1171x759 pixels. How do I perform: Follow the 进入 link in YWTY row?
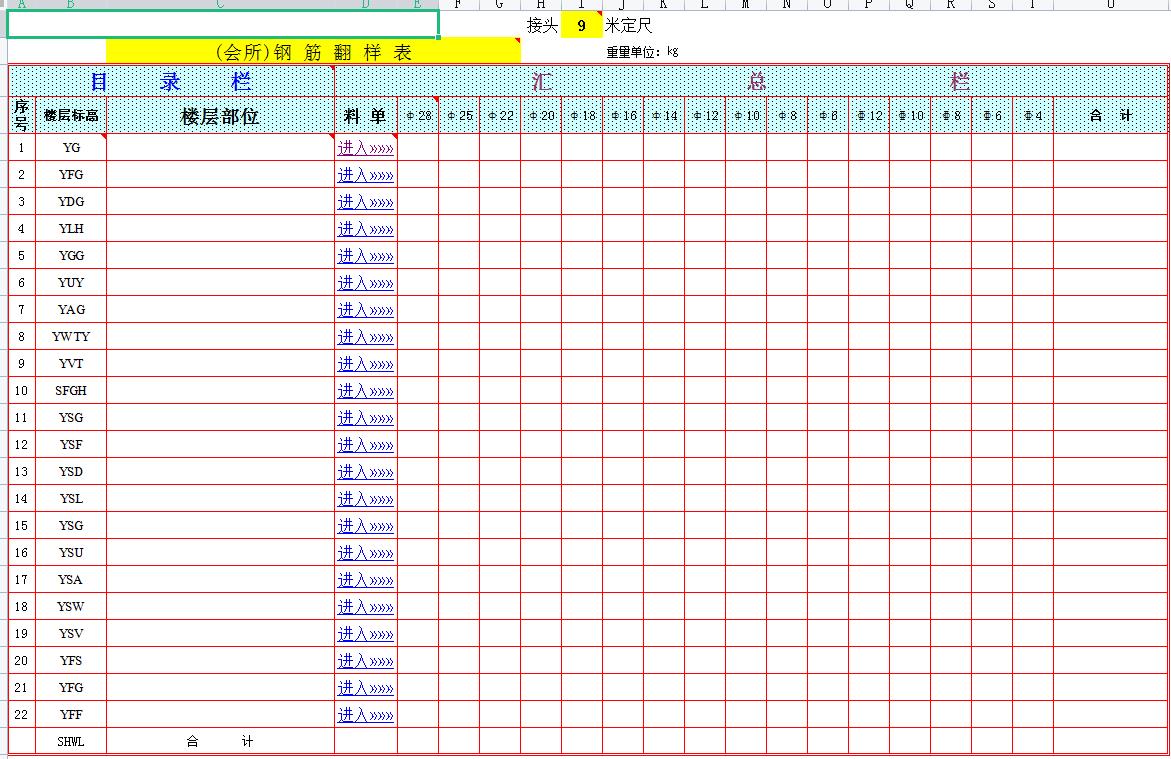click(x=365, y=337)
